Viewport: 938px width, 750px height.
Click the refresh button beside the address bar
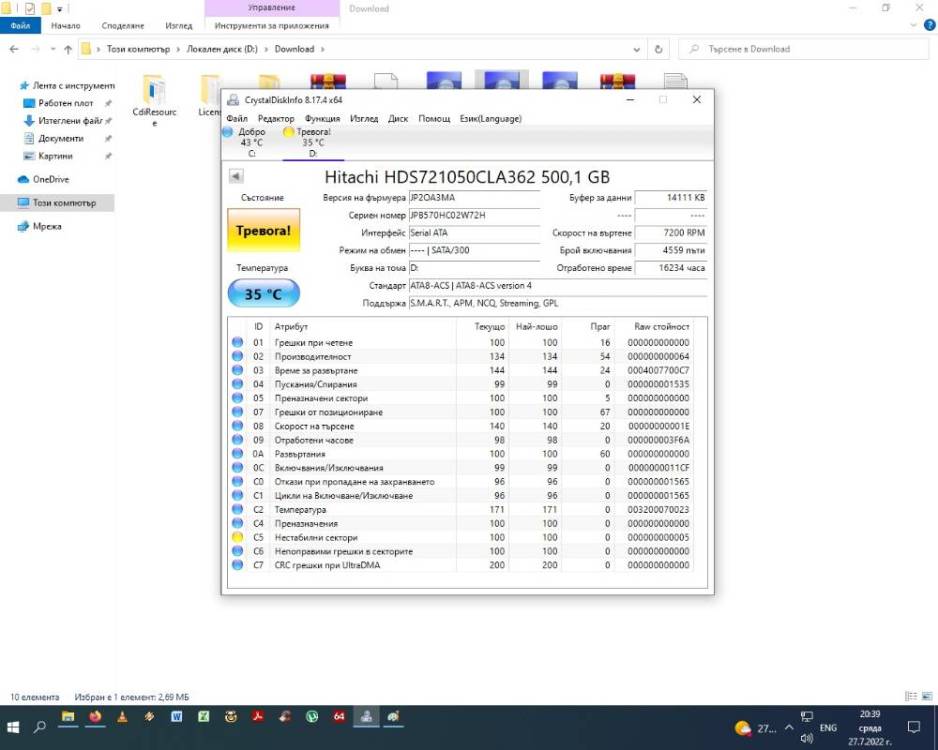[x=658, y=49]
